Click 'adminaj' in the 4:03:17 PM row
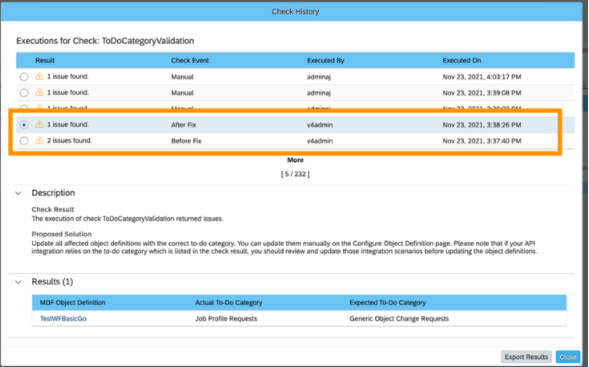This screenshot has height=367, width=589. point(319,77)
